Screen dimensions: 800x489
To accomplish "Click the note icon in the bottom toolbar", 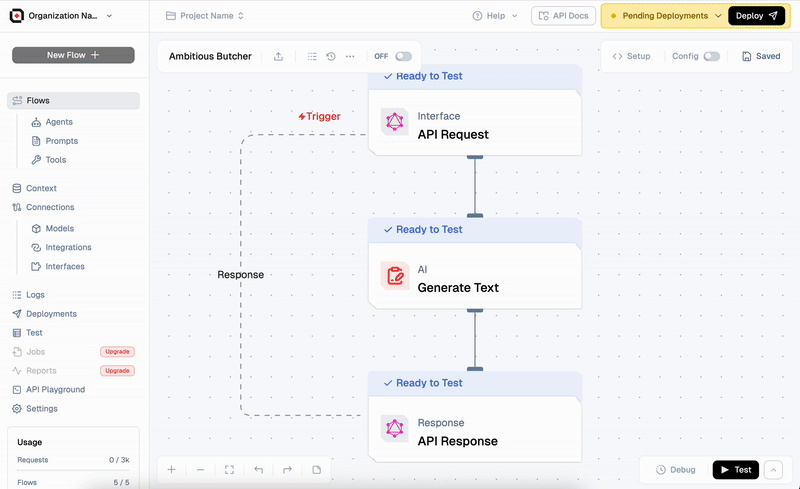I will pos(316,470).
